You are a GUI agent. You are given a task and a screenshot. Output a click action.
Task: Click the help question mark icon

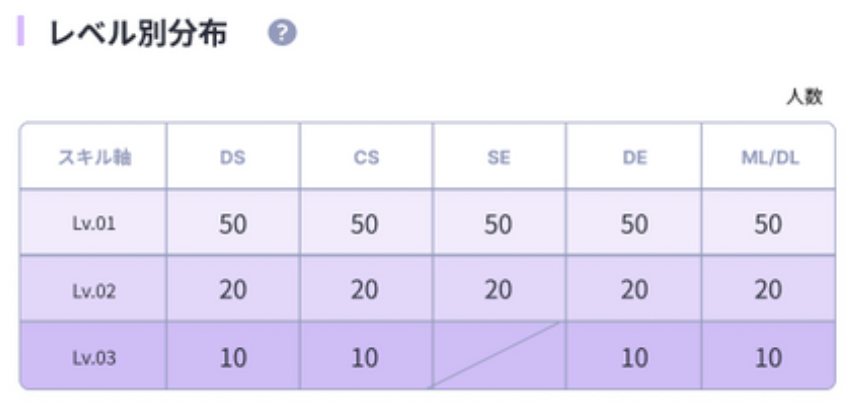click(284, 33)
